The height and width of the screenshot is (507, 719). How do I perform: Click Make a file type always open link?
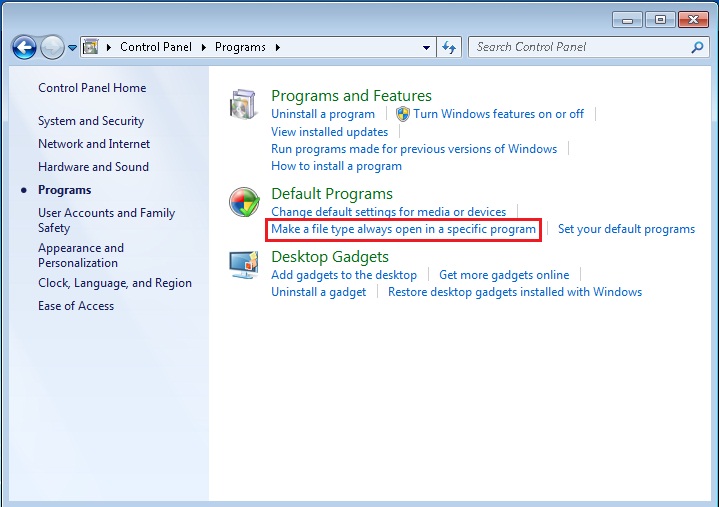click(x=404, y=229)
